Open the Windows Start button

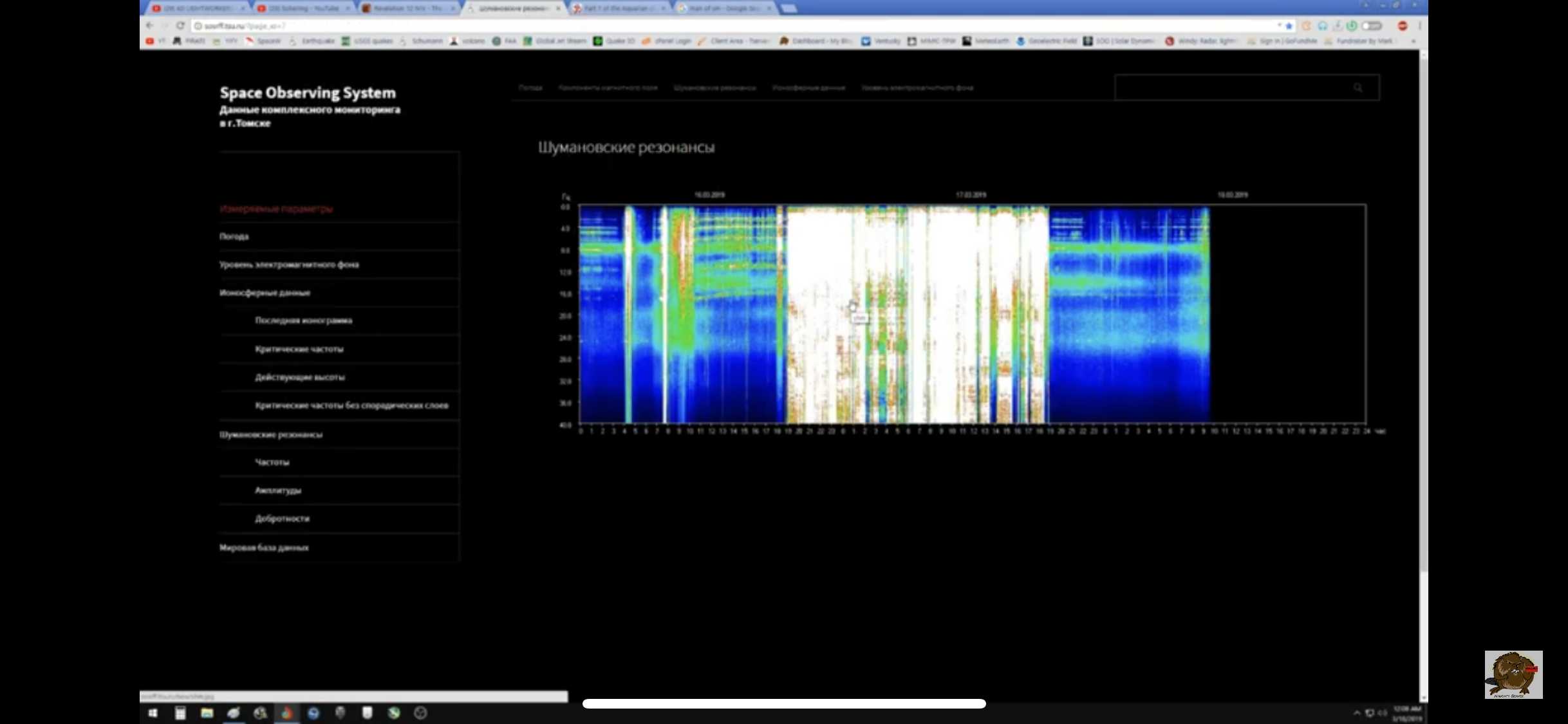click(153, 713)
